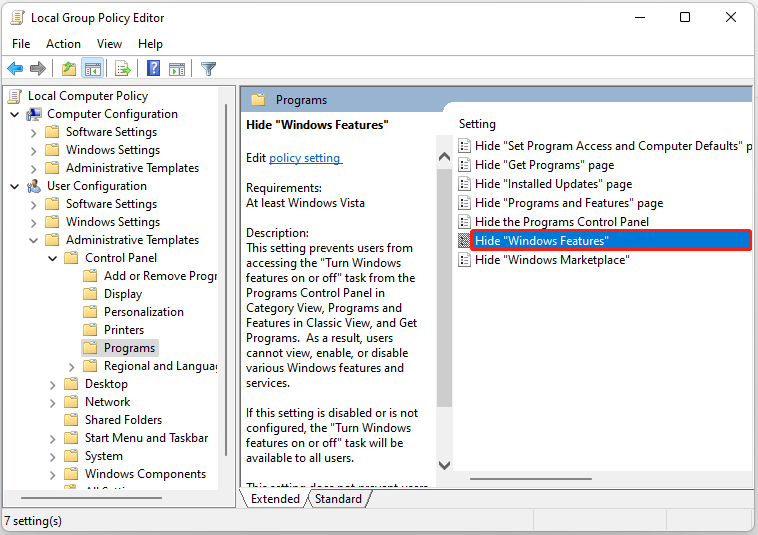Click description pane scroll up arrow
This screenshot has height=535, width=758.
point(444,157)
